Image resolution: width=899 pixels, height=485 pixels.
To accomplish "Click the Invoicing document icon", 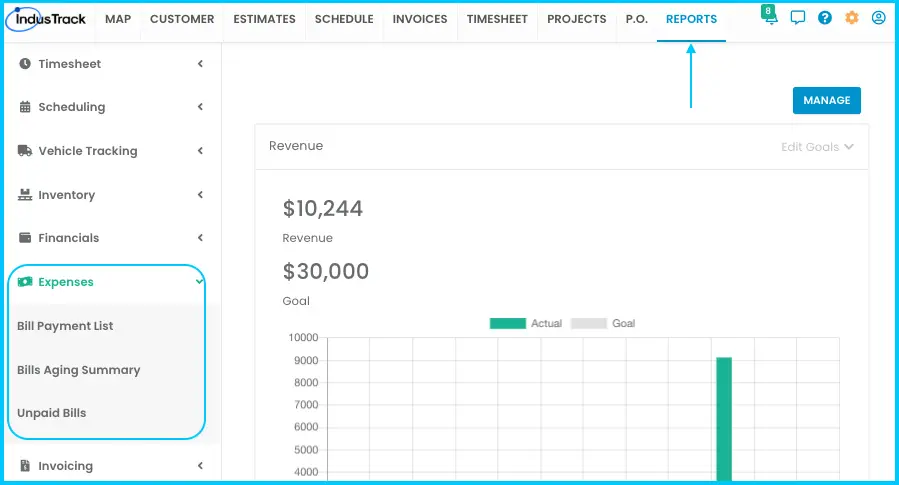I will point(25,466).
